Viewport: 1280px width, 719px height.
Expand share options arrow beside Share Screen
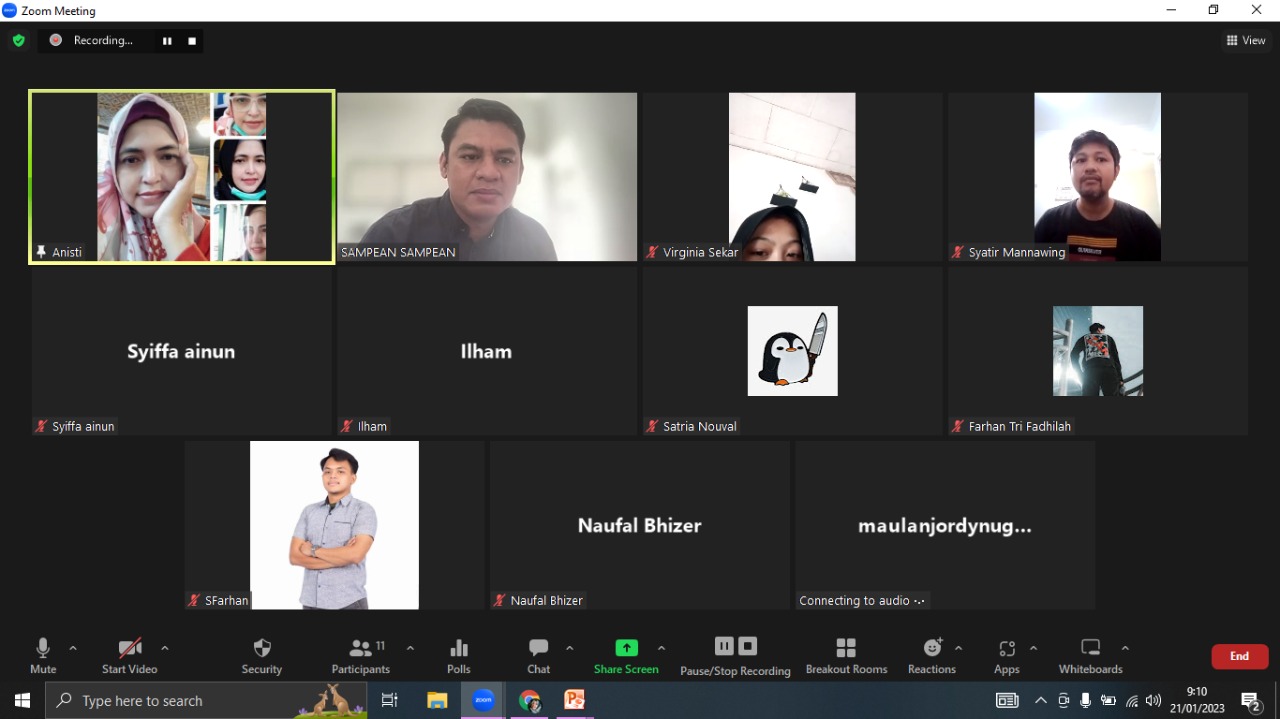point(661,648)
